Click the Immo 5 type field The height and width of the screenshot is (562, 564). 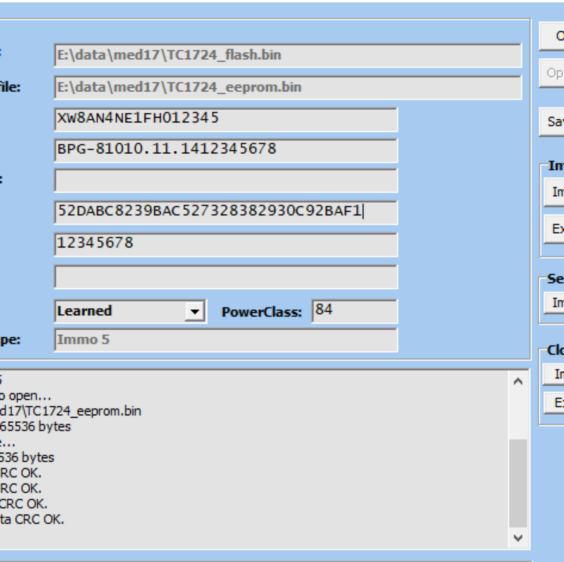pos(226,340)
